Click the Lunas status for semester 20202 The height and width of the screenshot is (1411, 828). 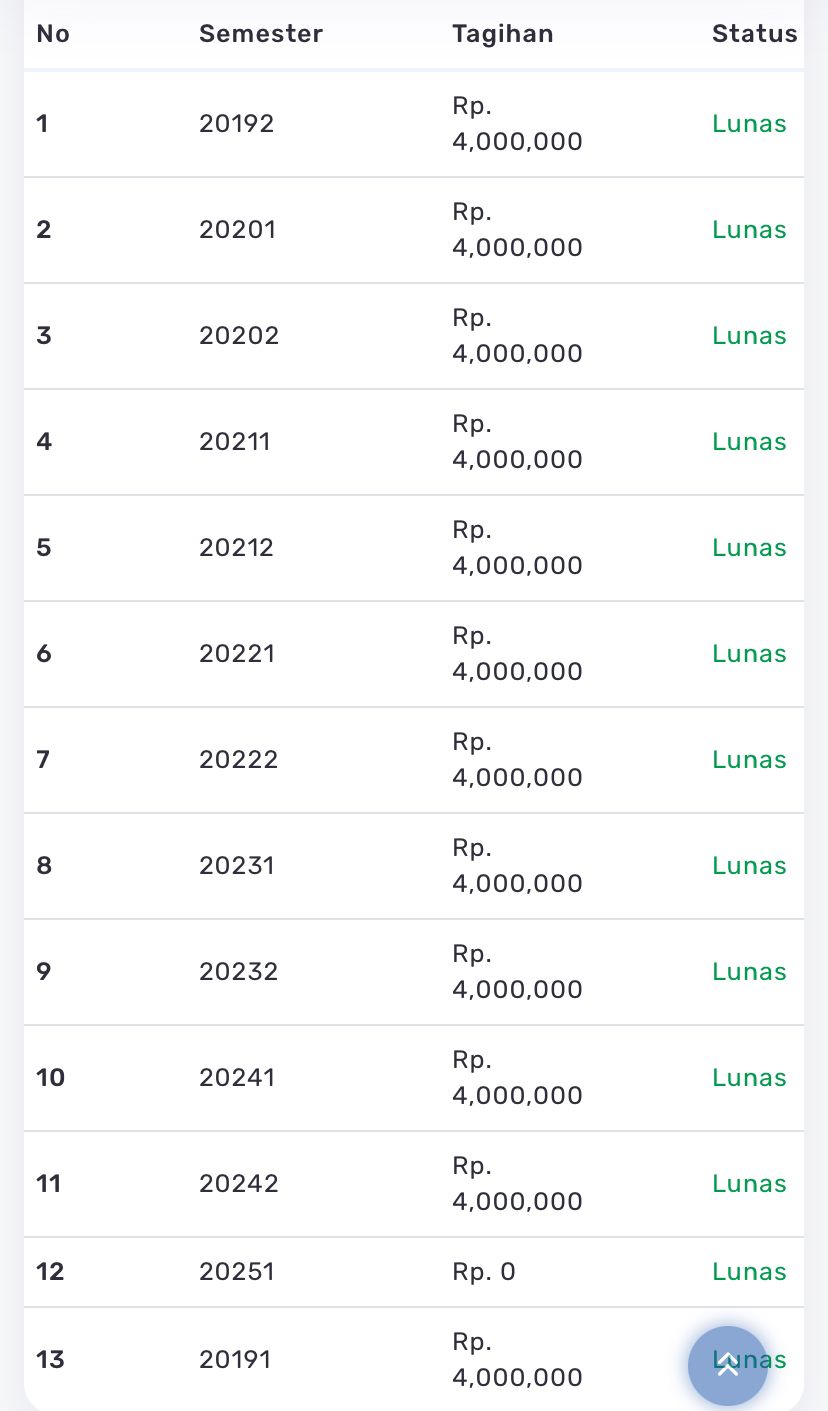pos(749,336)
